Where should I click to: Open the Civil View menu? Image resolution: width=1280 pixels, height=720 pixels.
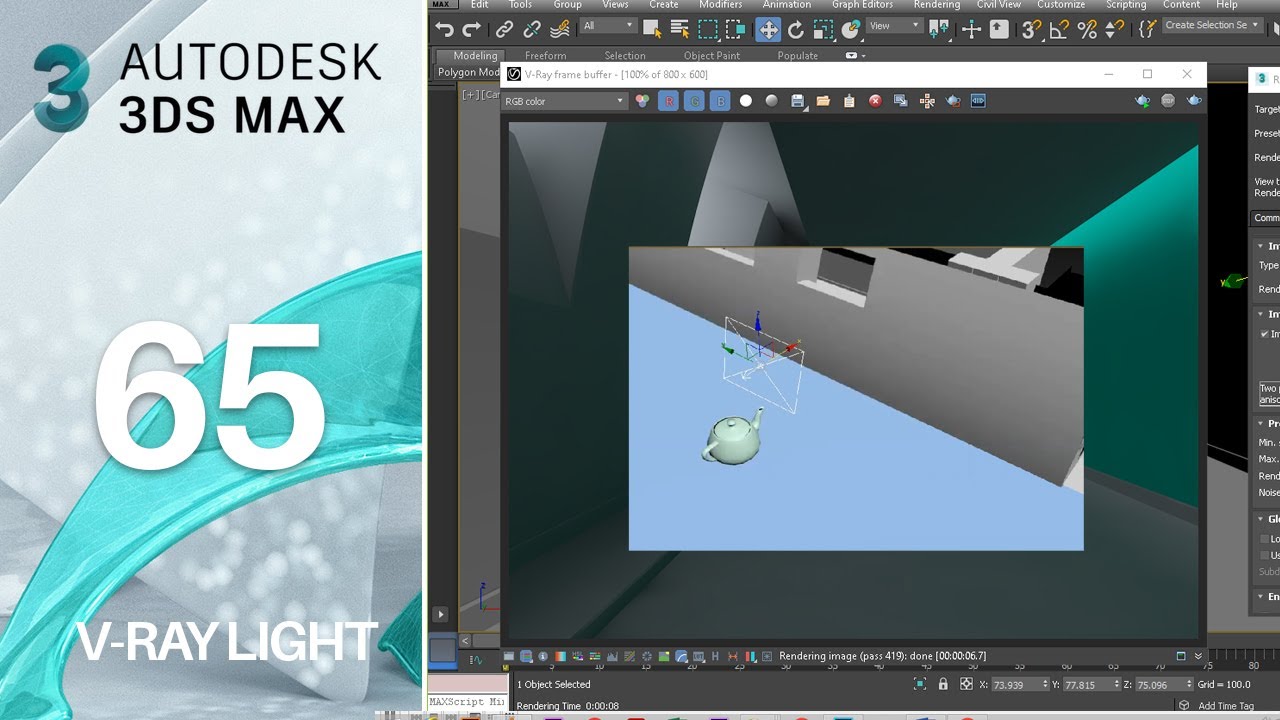pos(999,5)
